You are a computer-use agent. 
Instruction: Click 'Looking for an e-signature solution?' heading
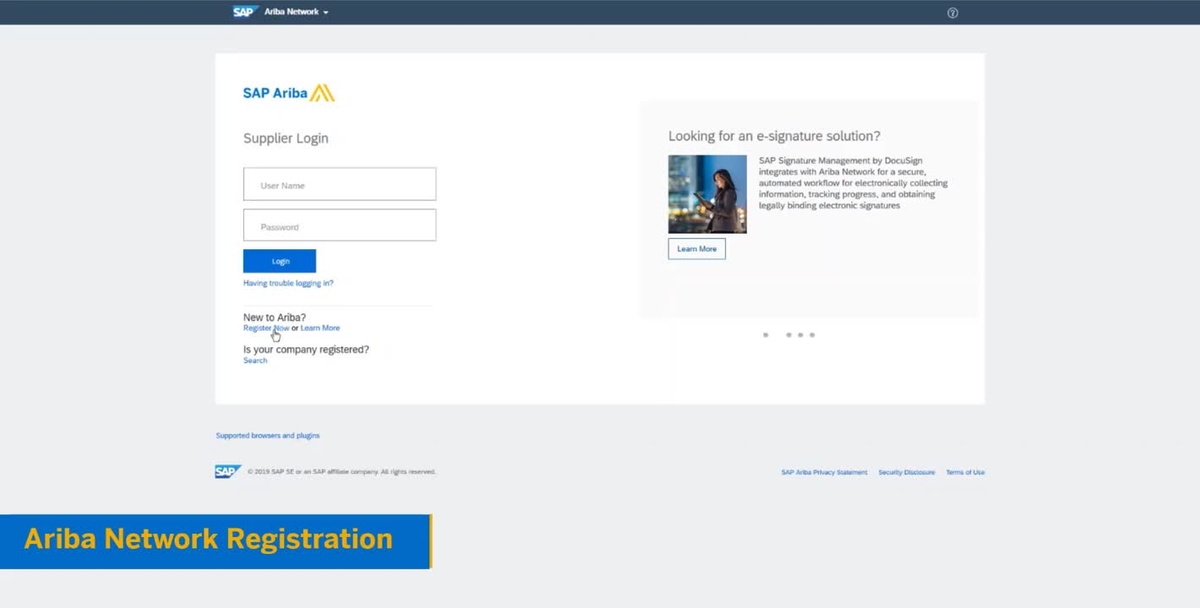[774, 136]
